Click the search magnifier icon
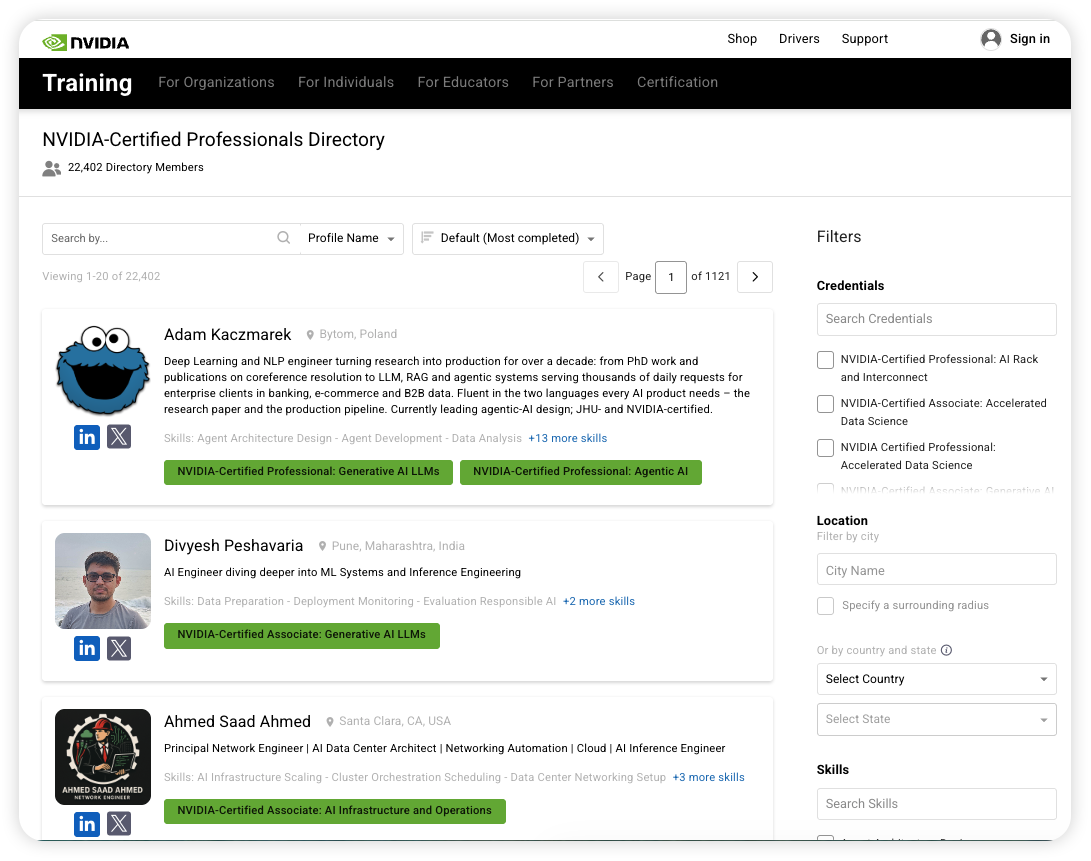This screenshot has width=1091, height=861. pos(283,238)
